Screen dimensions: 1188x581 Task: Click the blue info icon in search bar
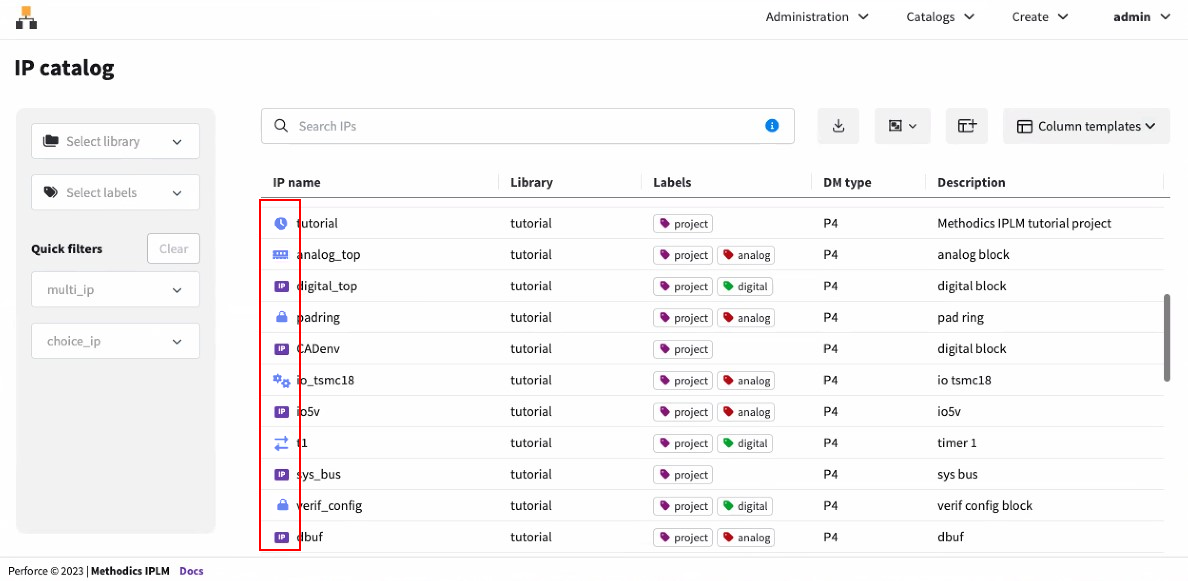tap(772, 126)
